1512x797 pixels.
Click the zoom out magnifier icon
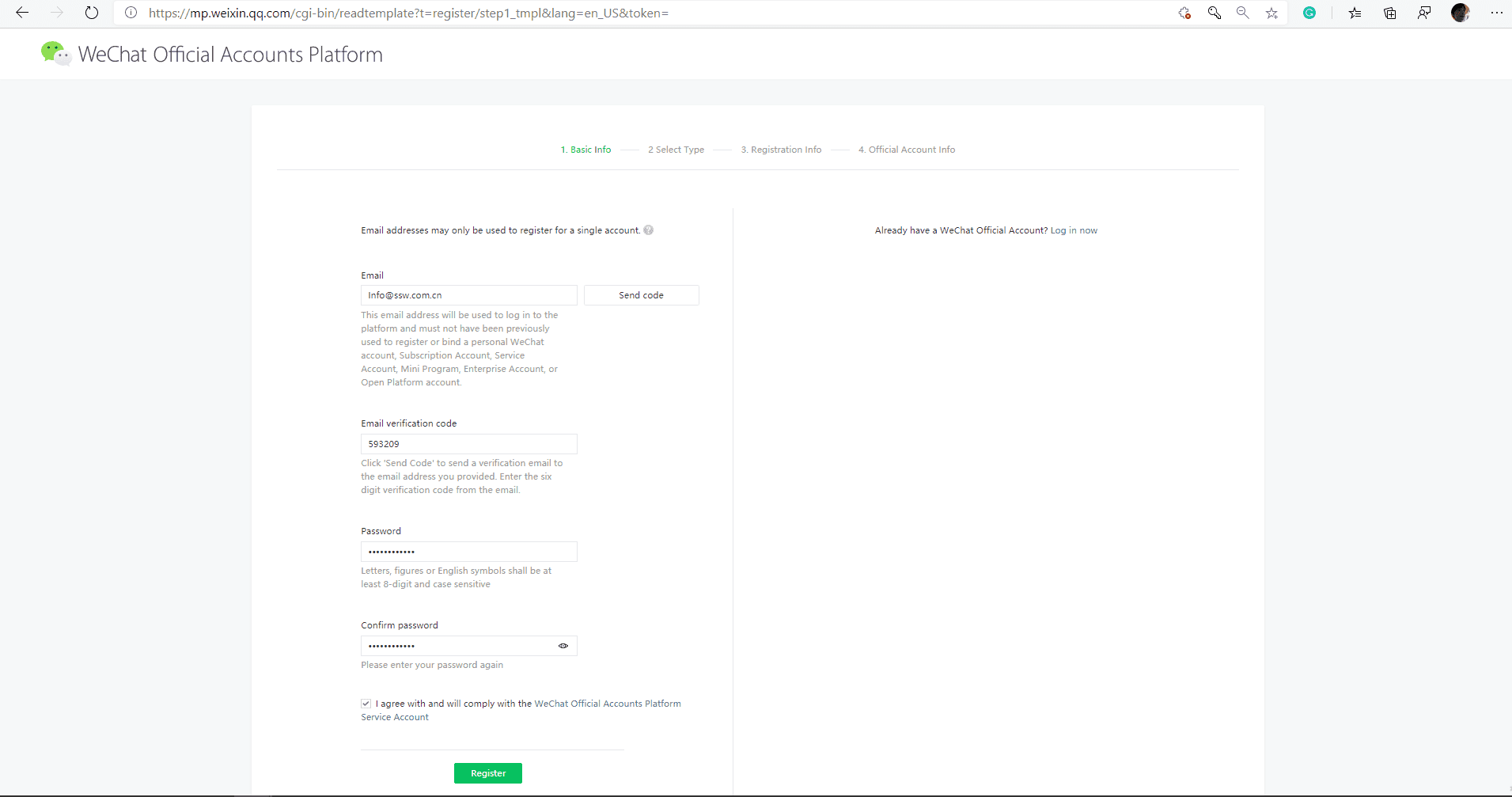(x=1243, y=13)
